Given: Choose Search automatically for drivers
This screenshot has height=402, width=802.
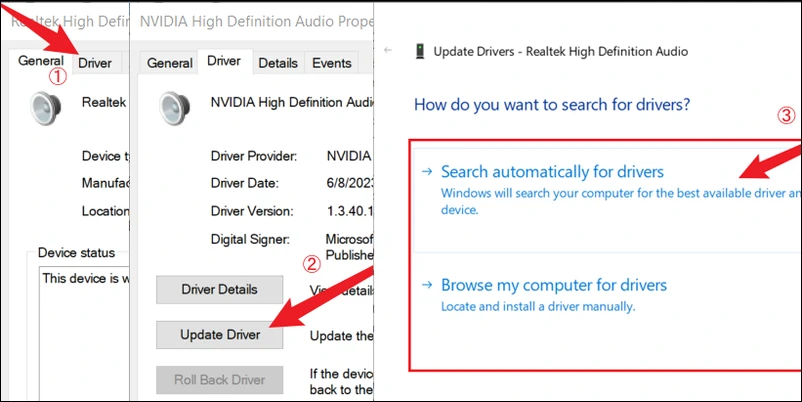Looking at the screenshot, I should (x=552, y=172).
